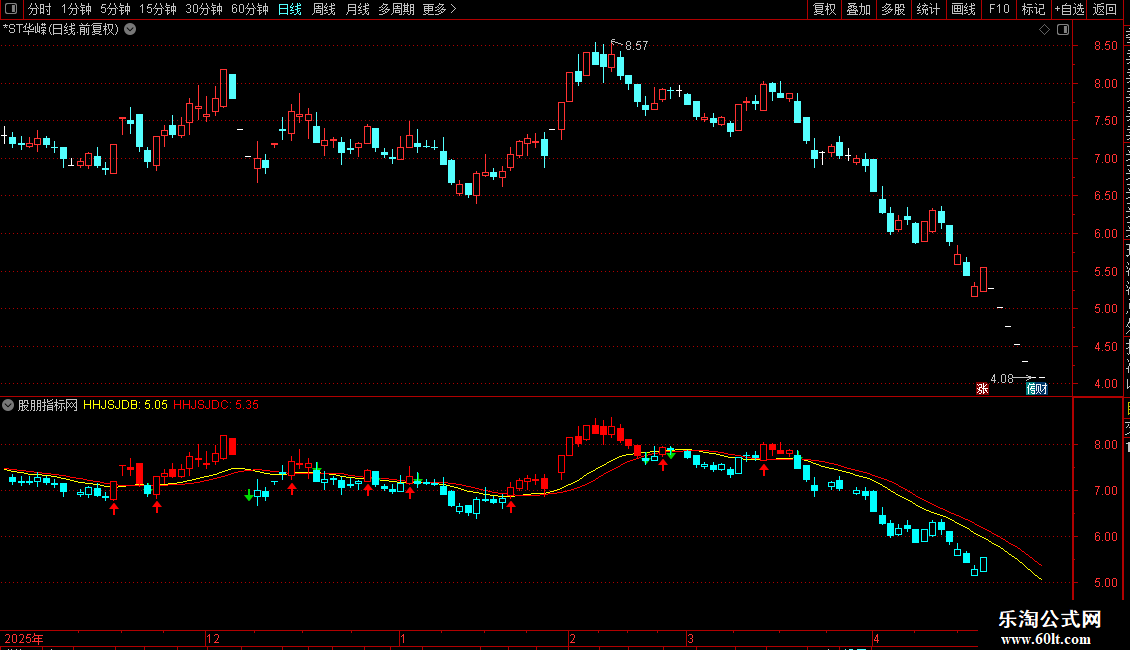Open the 多周期 multi-period view
Image resolution: width=1130 pixels, height=650 pixels.
(x=396, y=9)
